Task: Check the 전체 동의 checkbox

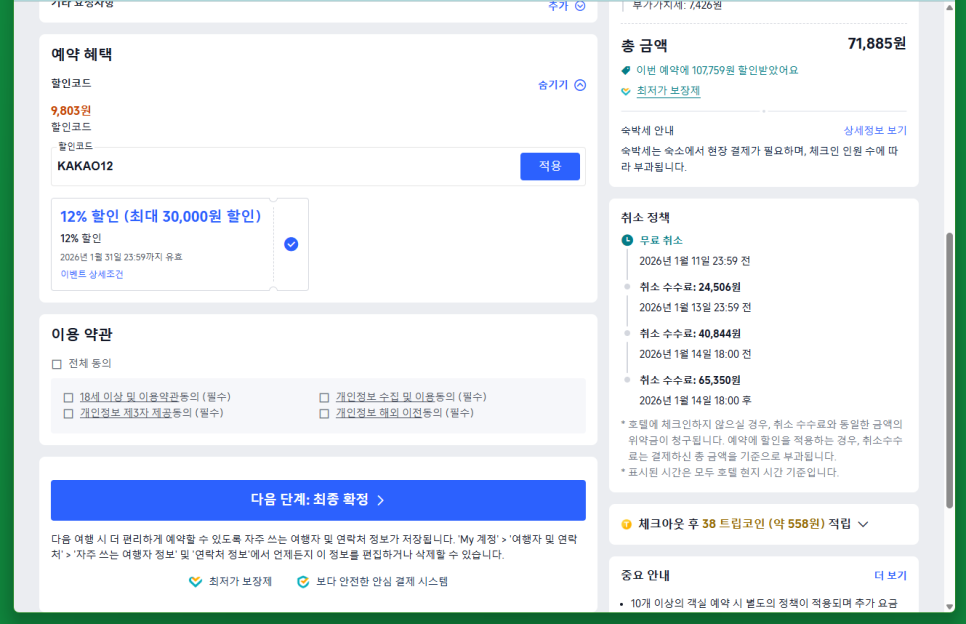Action: 55,363
